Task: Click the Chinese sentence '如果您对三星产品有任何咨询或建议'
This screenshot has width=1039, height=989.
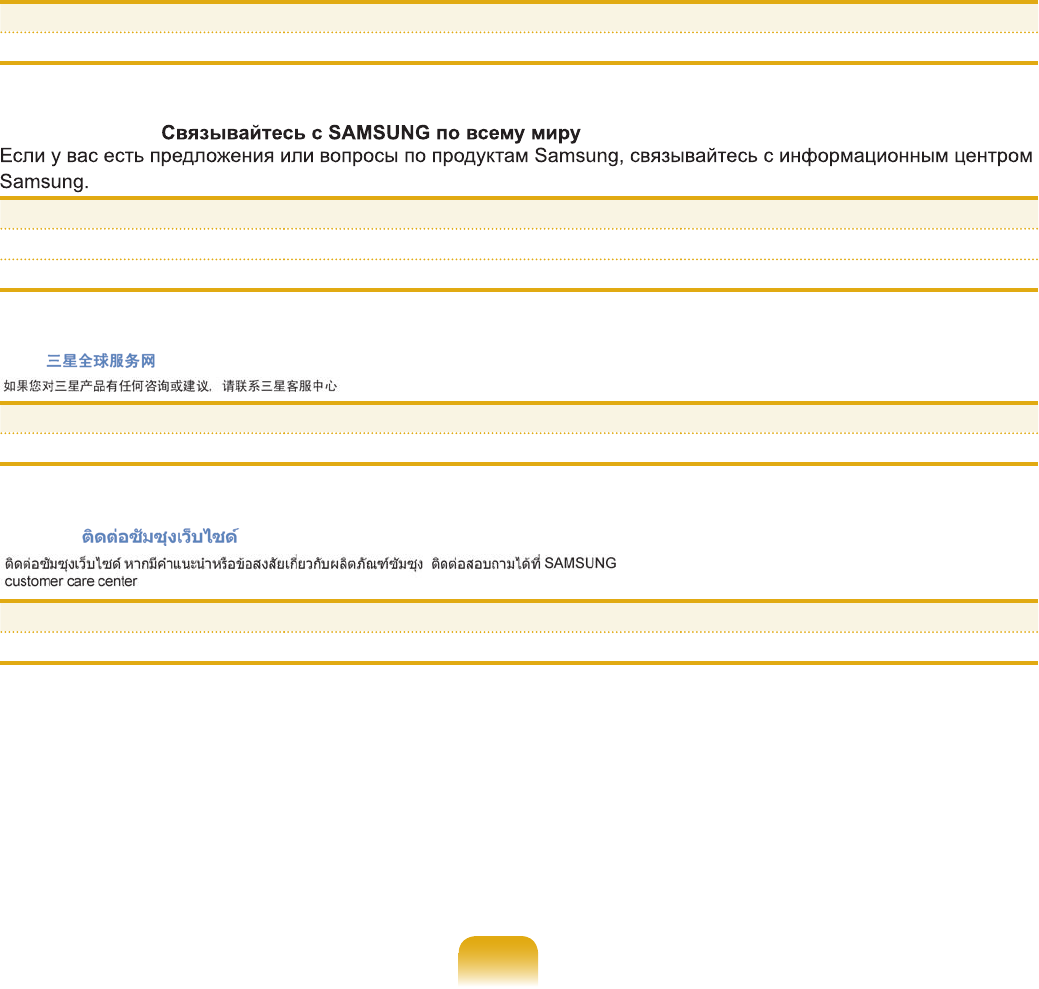Action: point(107,386)
